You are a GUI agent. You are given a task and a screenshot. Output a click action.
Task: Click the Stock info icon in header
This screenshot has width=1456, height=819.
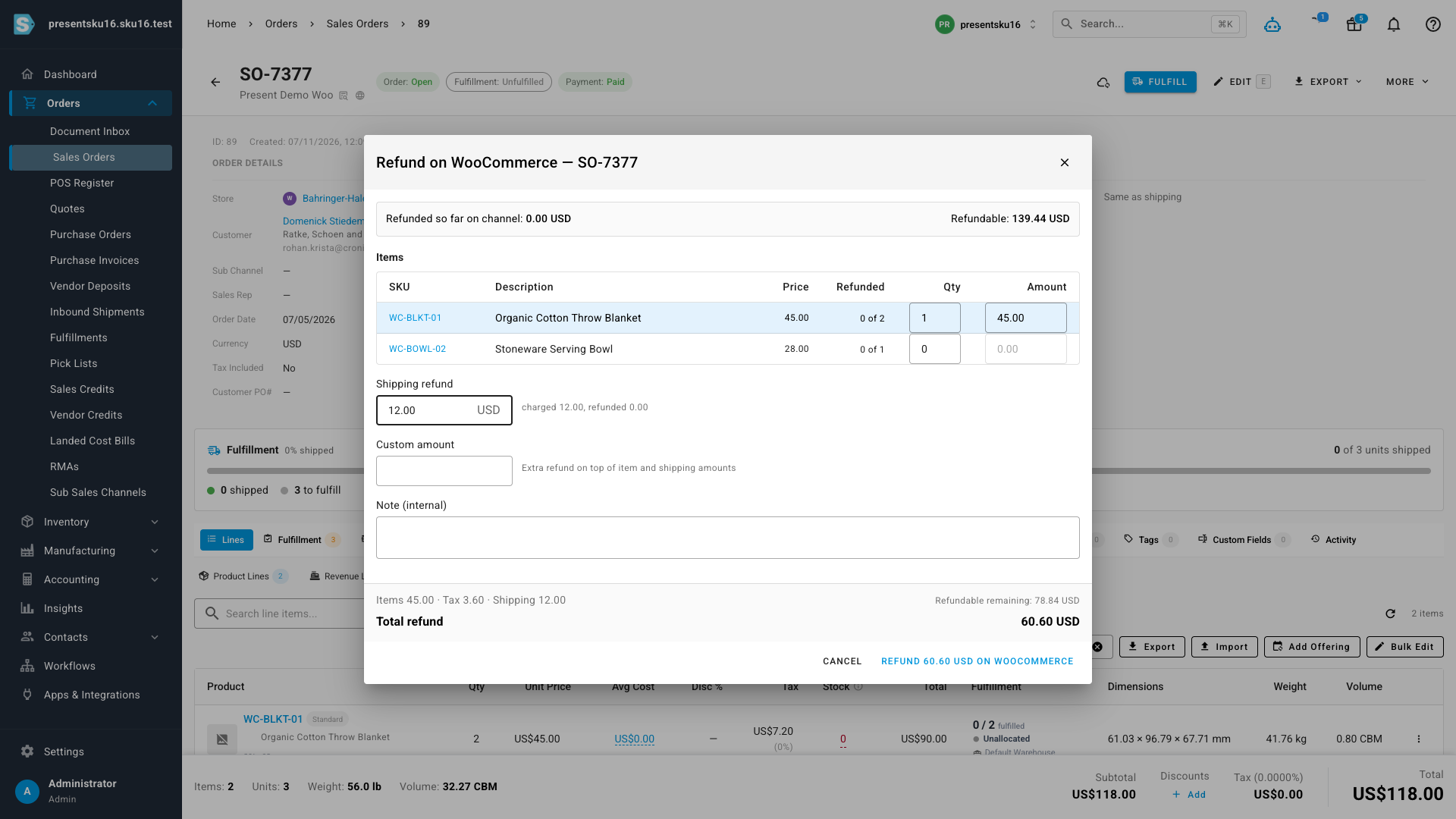point(858,687)
